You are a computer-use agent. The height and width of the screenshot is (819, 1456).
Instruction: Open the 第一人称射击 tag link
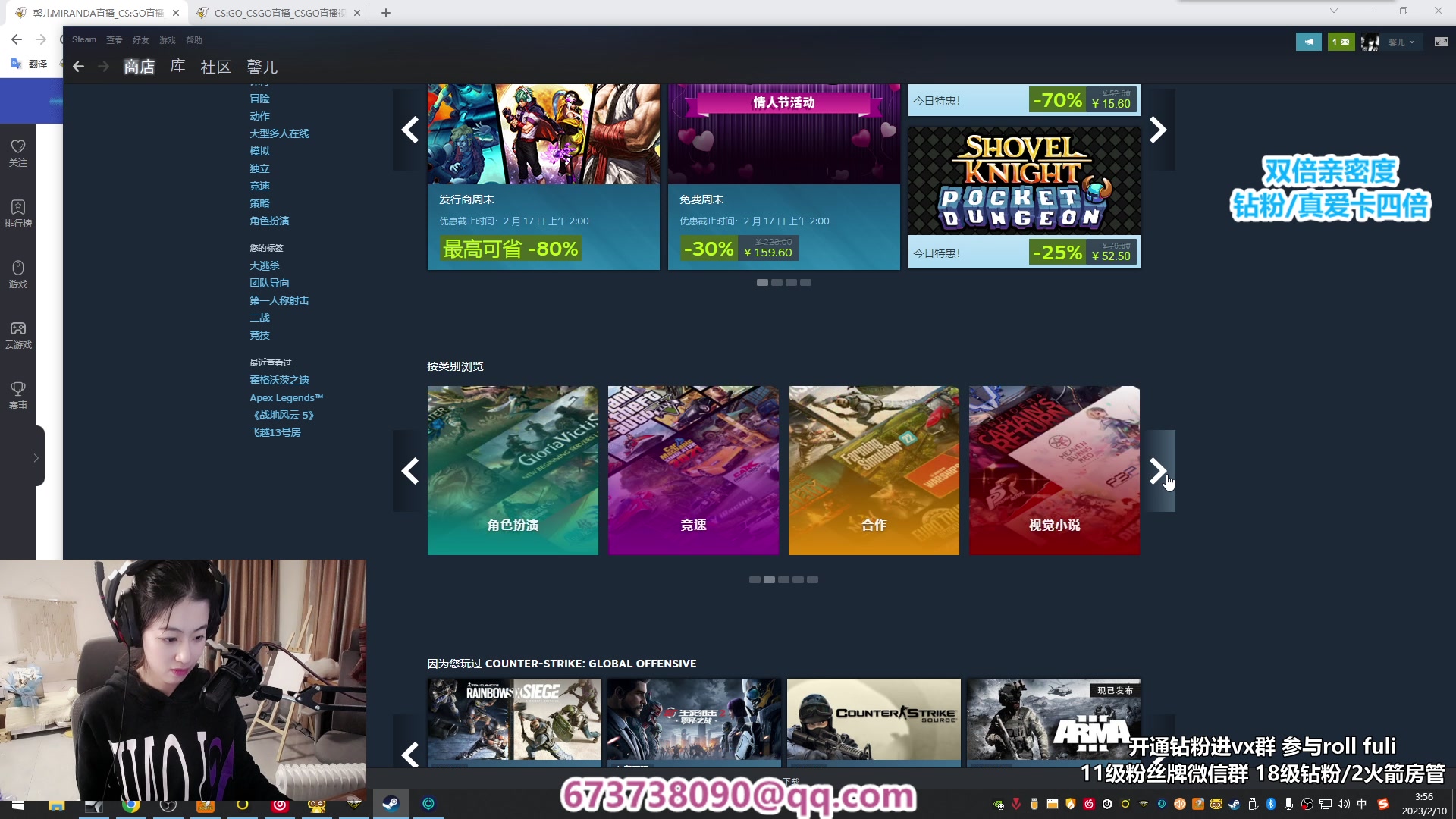coord(279,300)
